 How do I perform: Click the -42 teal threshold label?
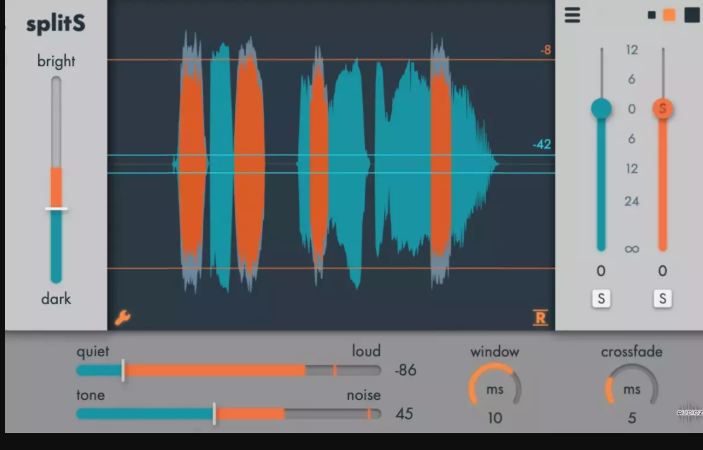(542, 144)
